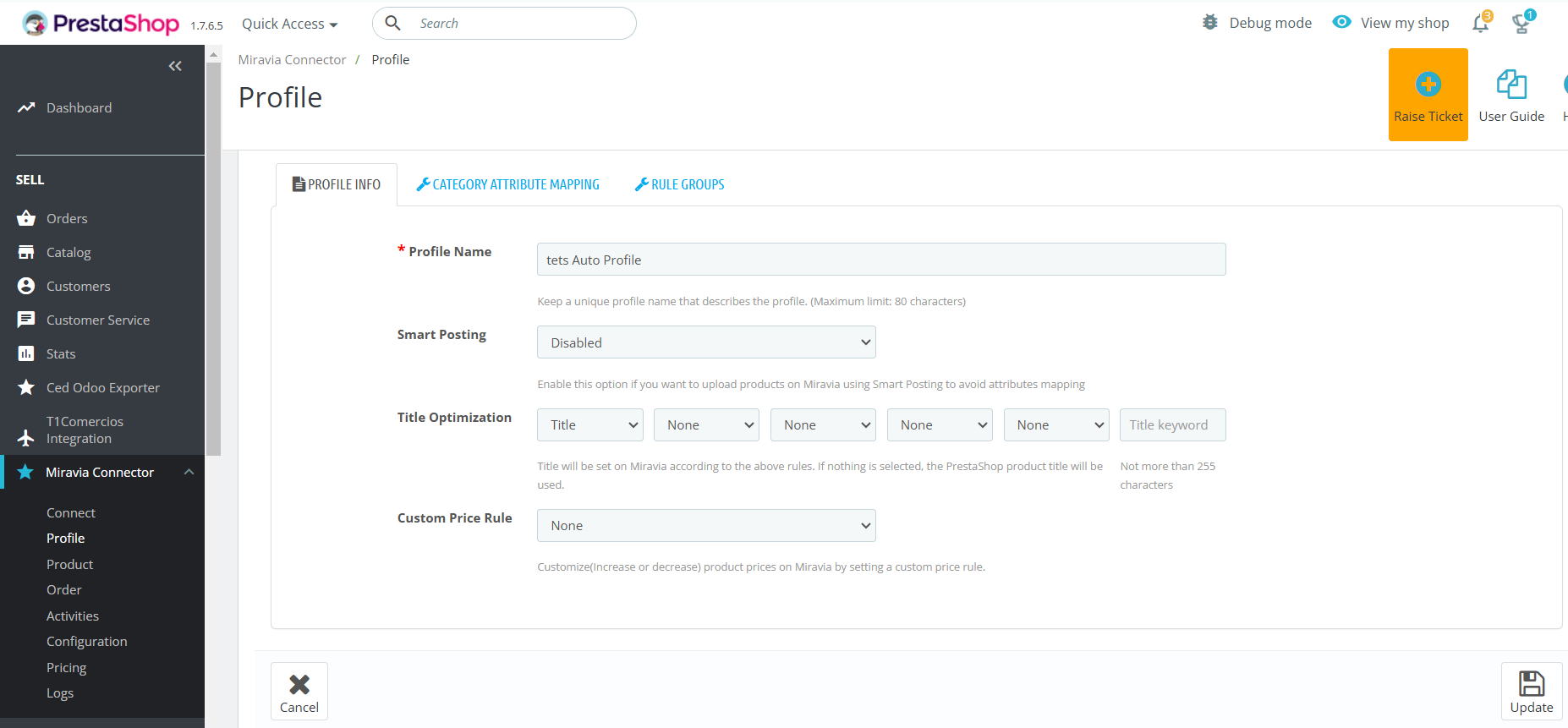Click the Ced Odoo Exporter star icon

pos(26,387)
